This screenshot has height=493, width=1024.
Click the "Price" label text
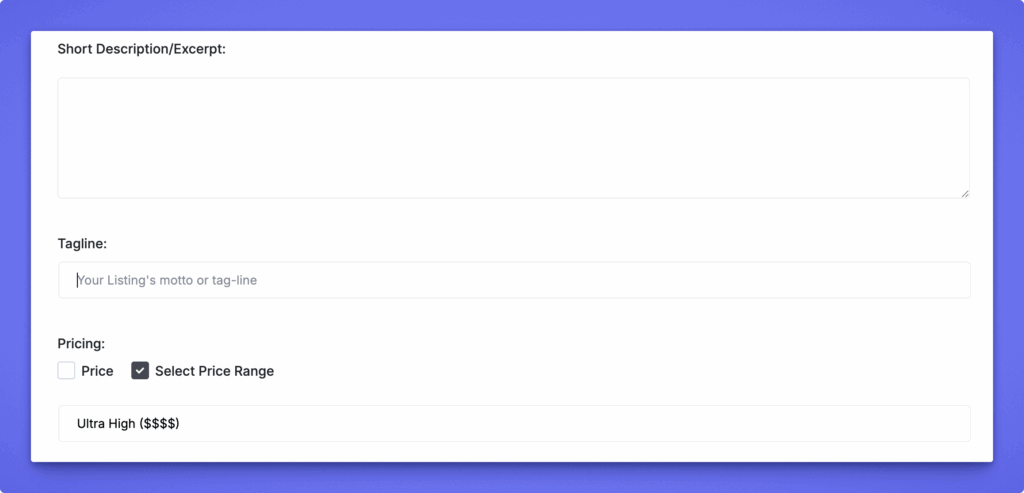(x=97, y=371)
